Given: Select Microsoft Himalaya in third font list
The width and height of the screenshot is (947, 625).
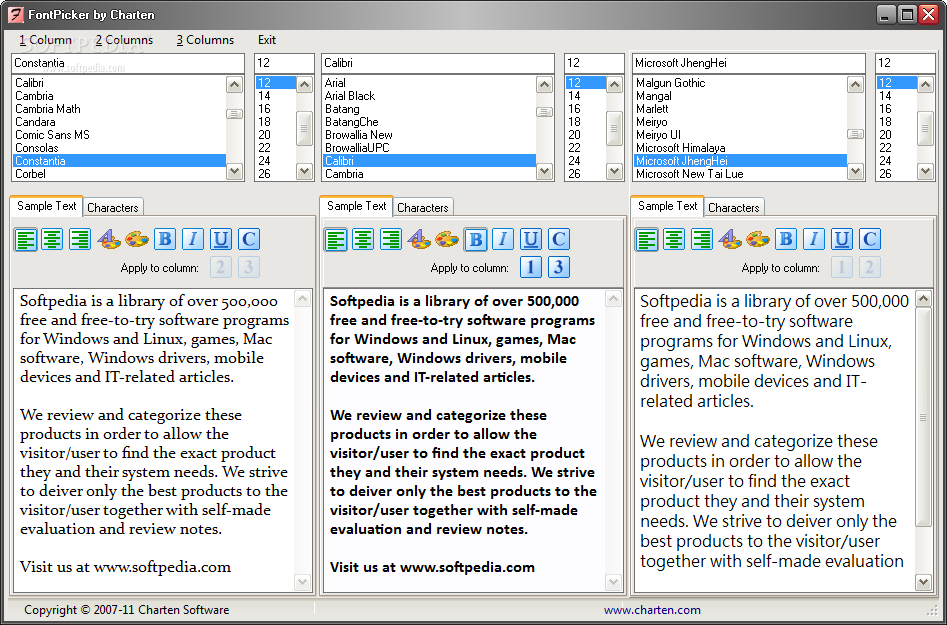Looking at the screenshot, I should [x=740, y=148].
